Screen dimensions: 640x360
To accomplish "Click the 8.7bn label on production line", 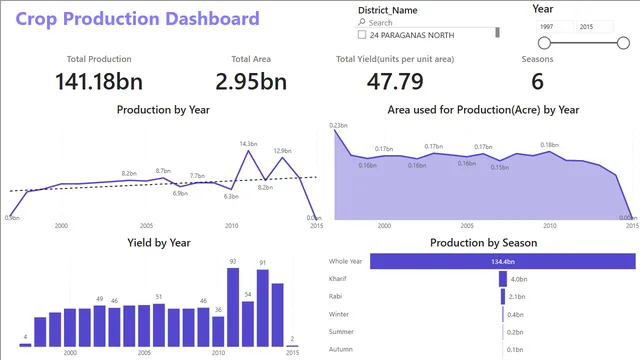I will [x=163, y=171].
